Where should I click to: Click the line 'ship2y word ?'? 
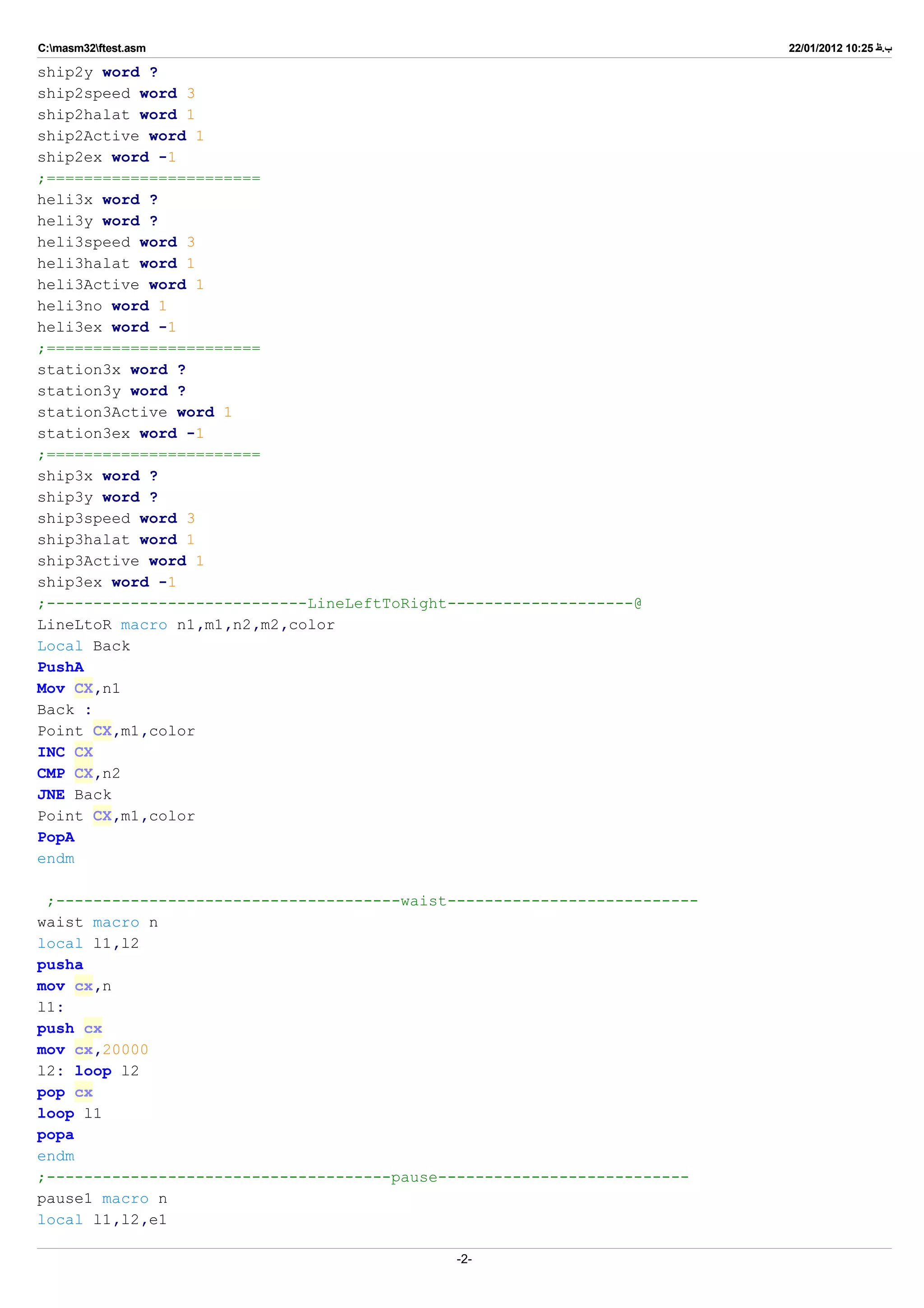97,72
